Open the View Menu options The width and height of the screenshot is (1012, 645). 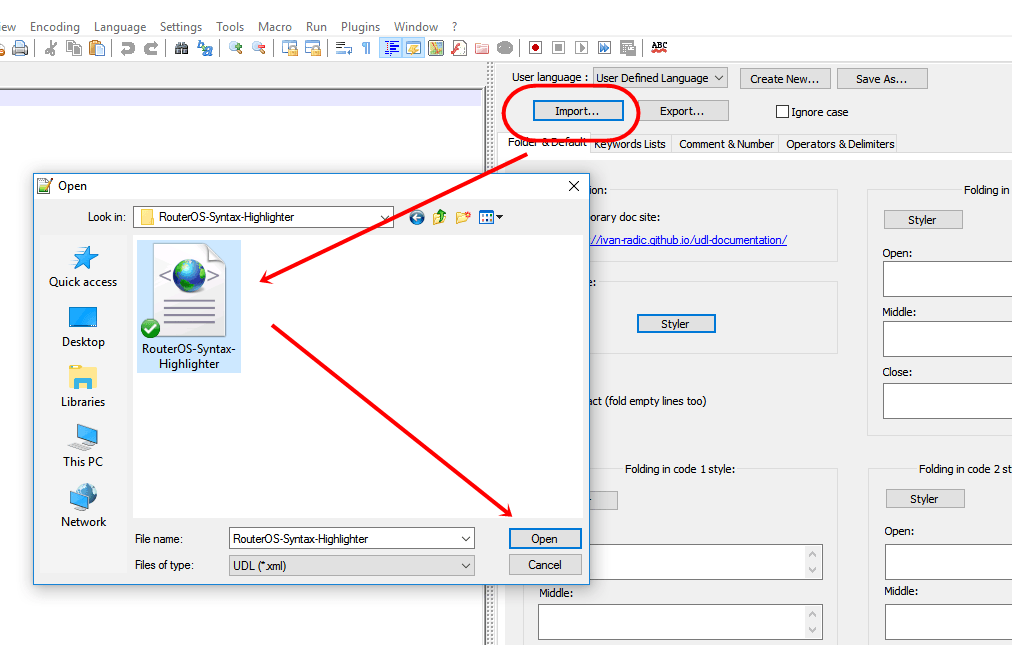point(491,218)
